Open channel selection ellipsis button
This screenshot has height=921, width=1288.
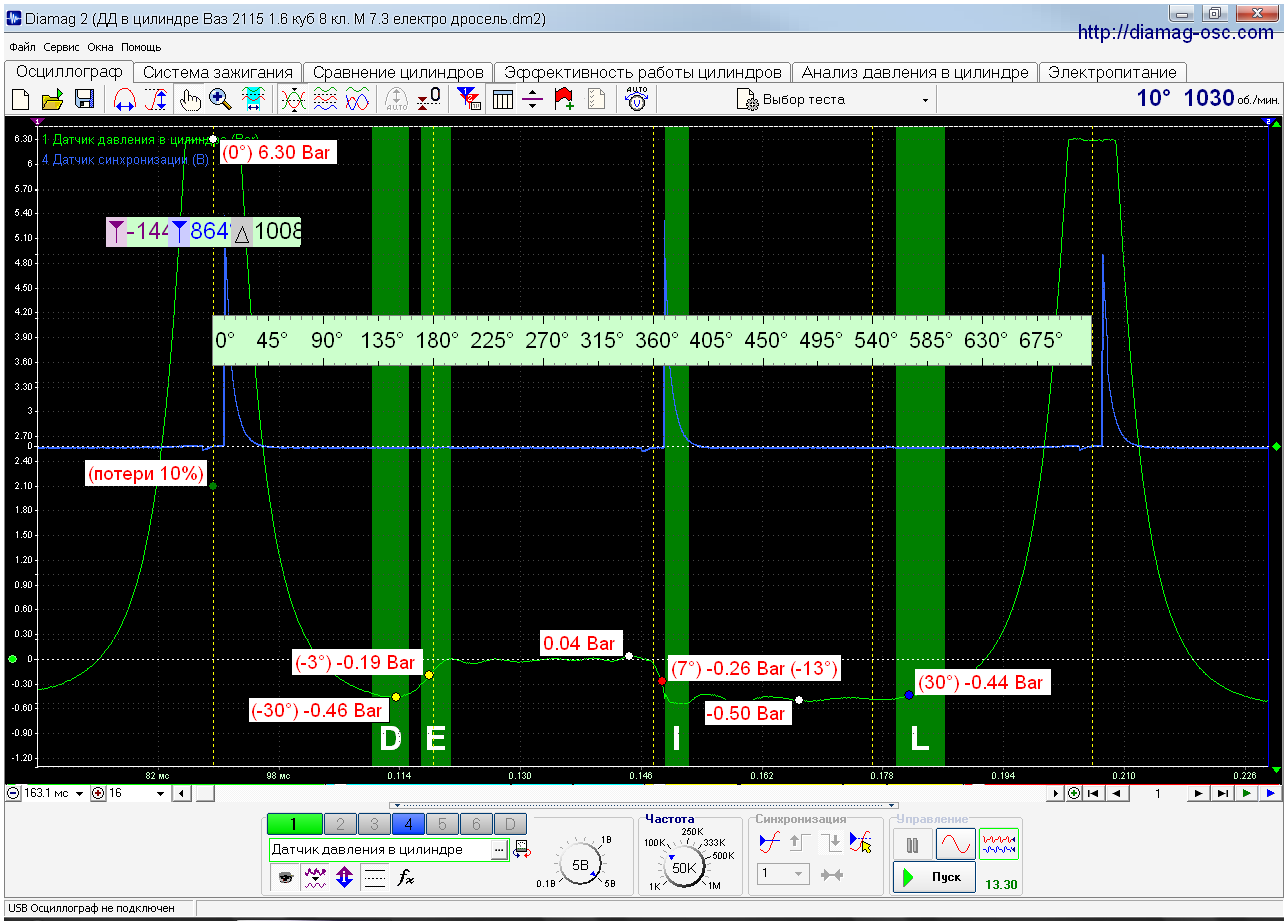[500, 849]
